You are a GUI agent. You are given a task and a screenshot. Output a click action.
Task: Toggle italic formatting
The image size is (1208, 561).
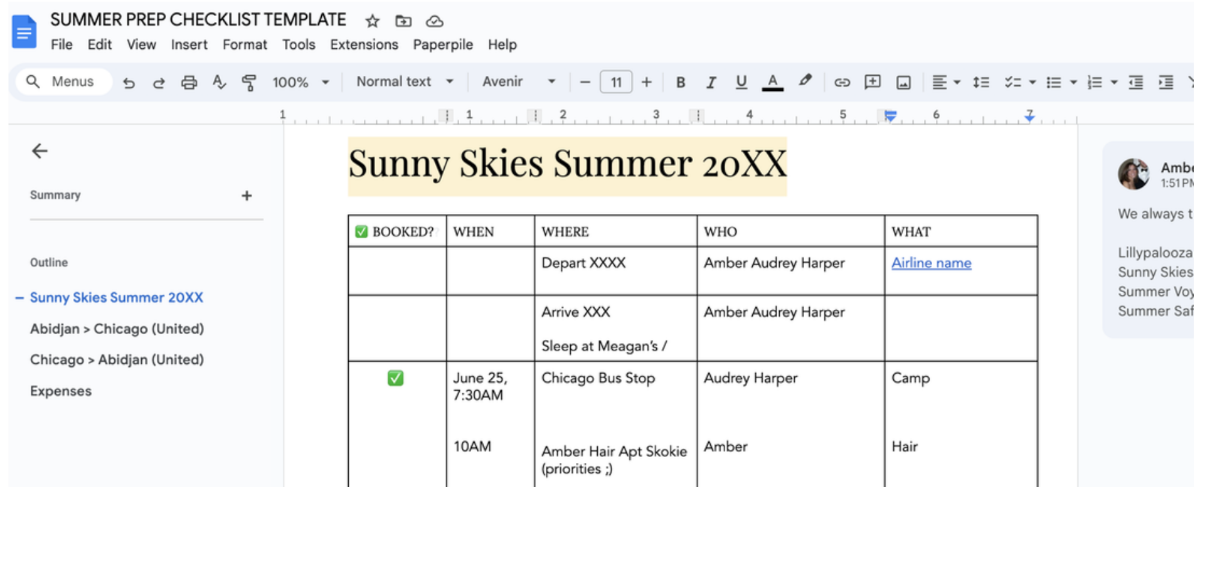click(711, 83)
